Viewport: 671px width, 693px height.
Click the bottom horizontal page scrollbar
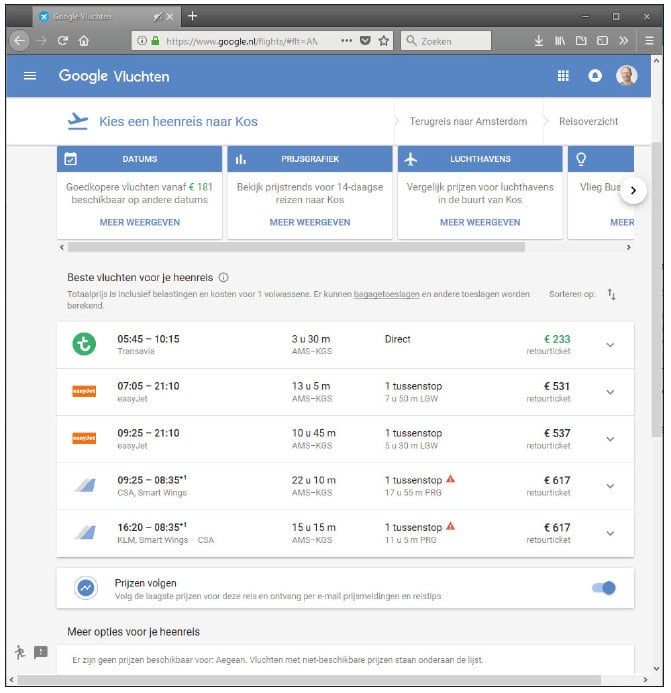[309, 679]
